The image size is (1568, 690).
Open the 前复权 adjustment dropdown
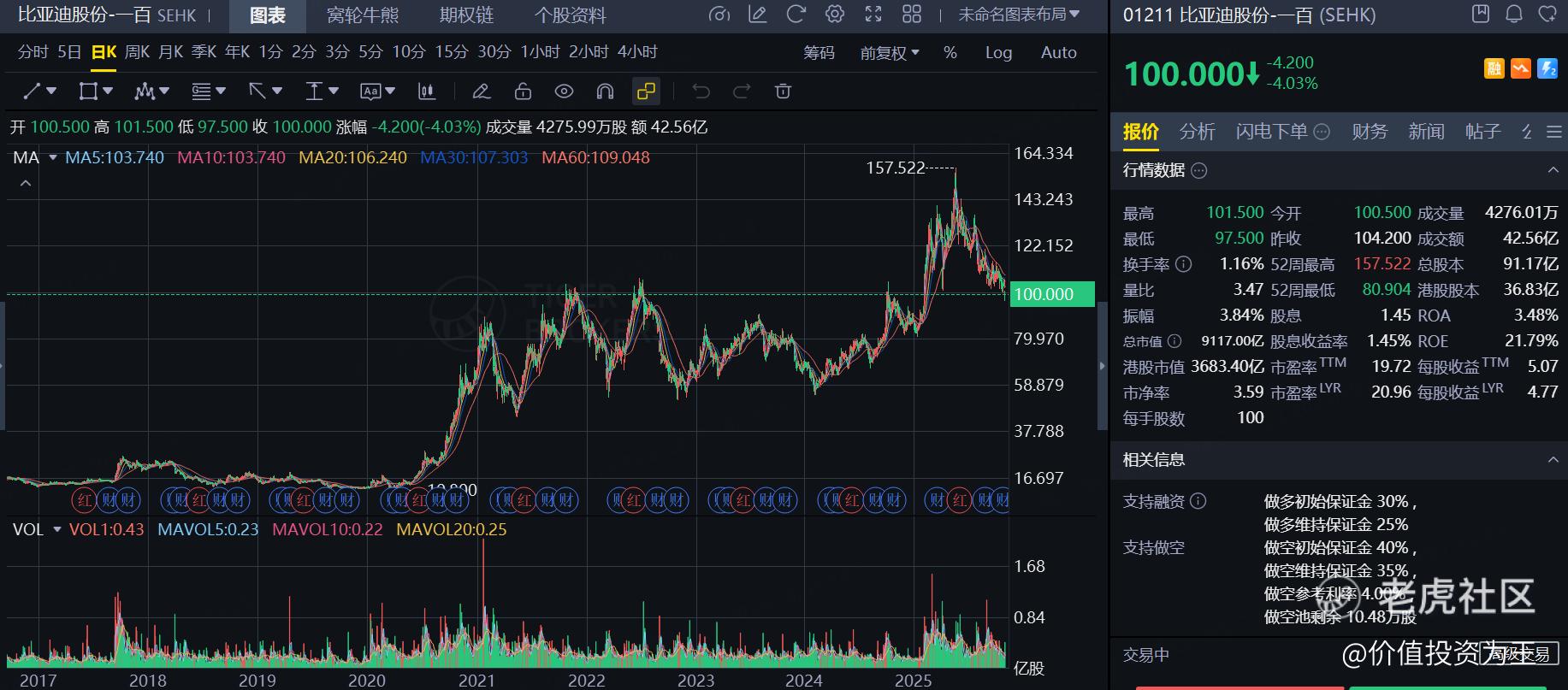pyautogui.click(x=890, y=53)
